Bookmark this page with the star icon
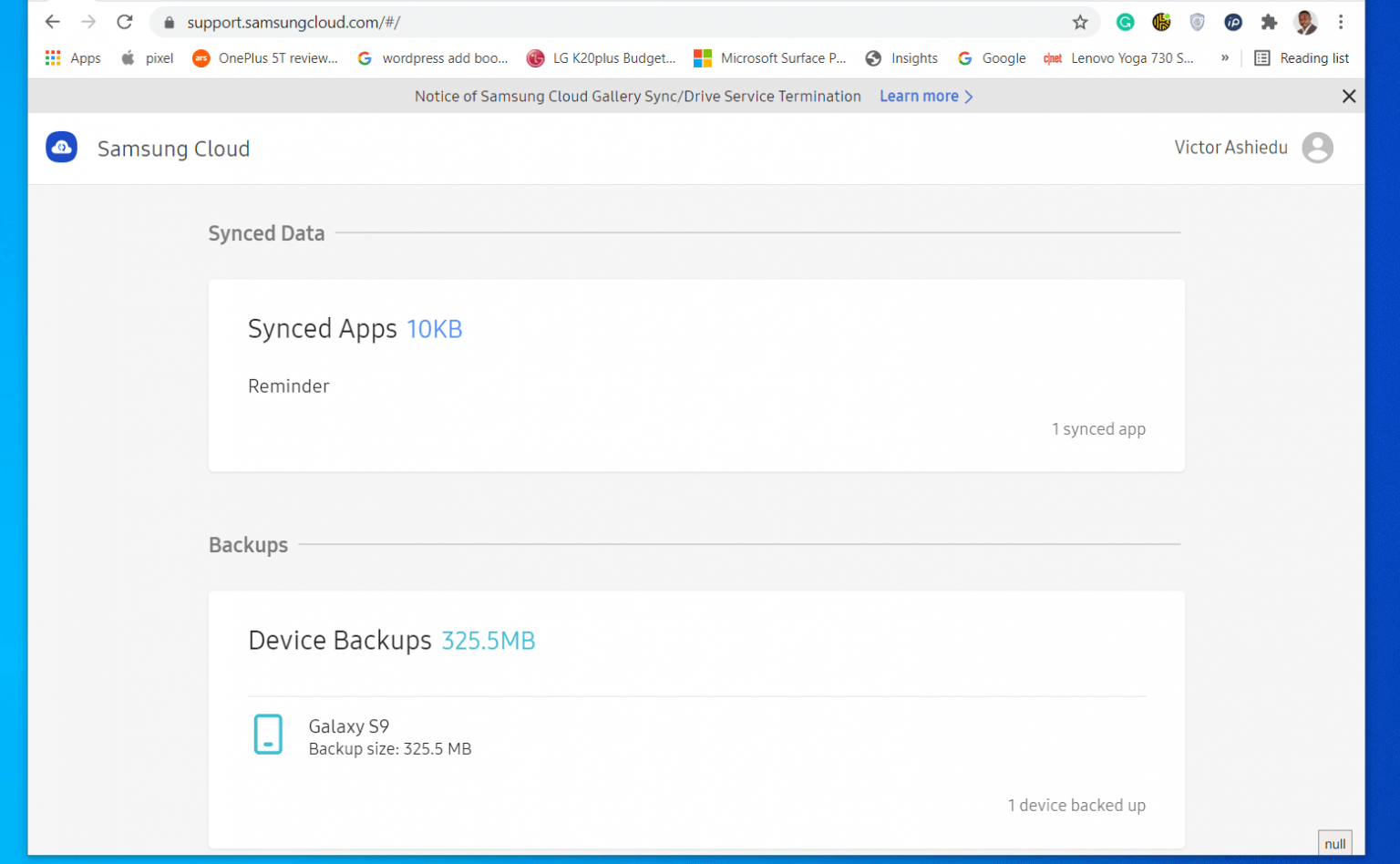The image size is (1400, 864). 1080,22
